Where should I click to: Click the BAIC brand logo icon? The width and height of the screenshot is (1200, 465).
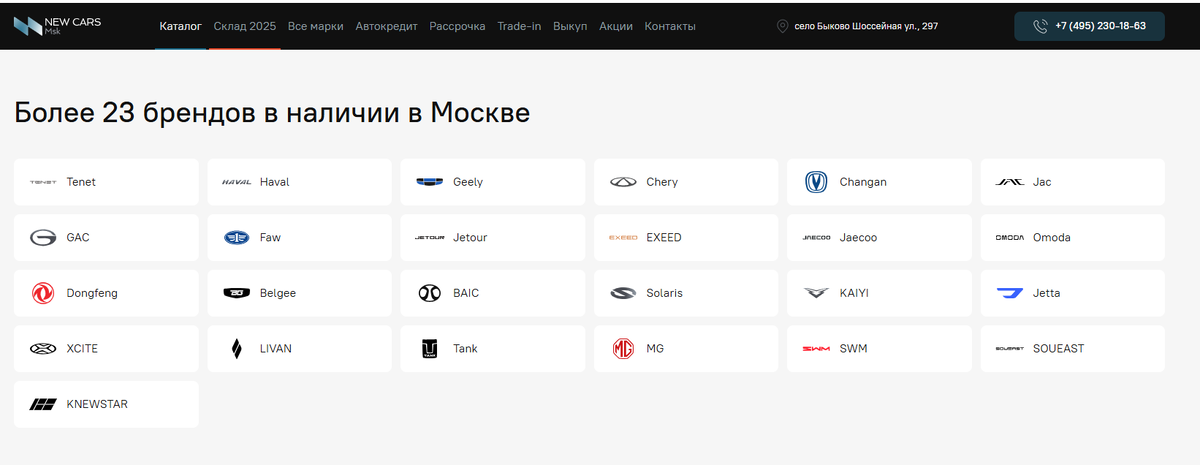tap(429, 293)
